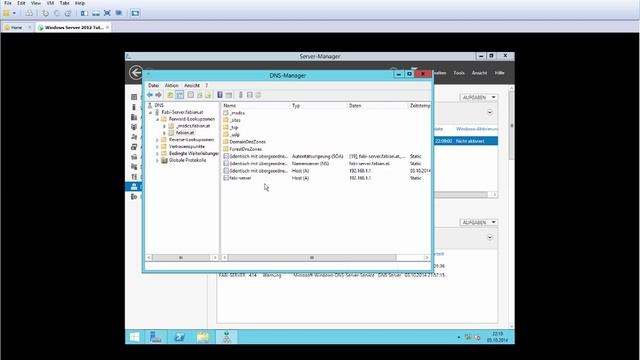This screenshot has height=360, width=640.
Task: Select the fabi-server Host (A) record
Action: (x=326, y=178)
